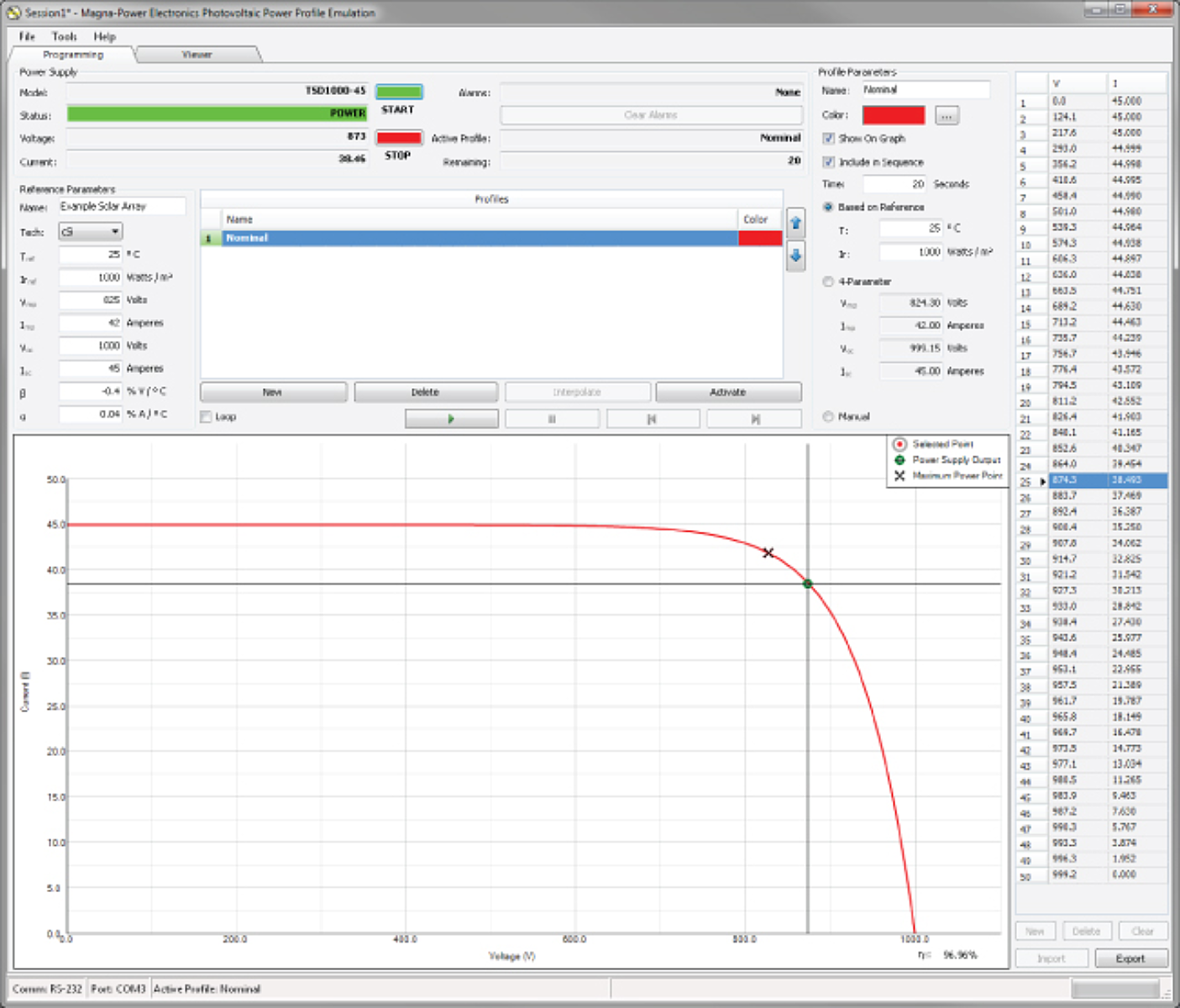The width and height of the screenshot is (1180, 1008).
Task: Click the Clear button below the table
Action: (x=1142, y=932)
